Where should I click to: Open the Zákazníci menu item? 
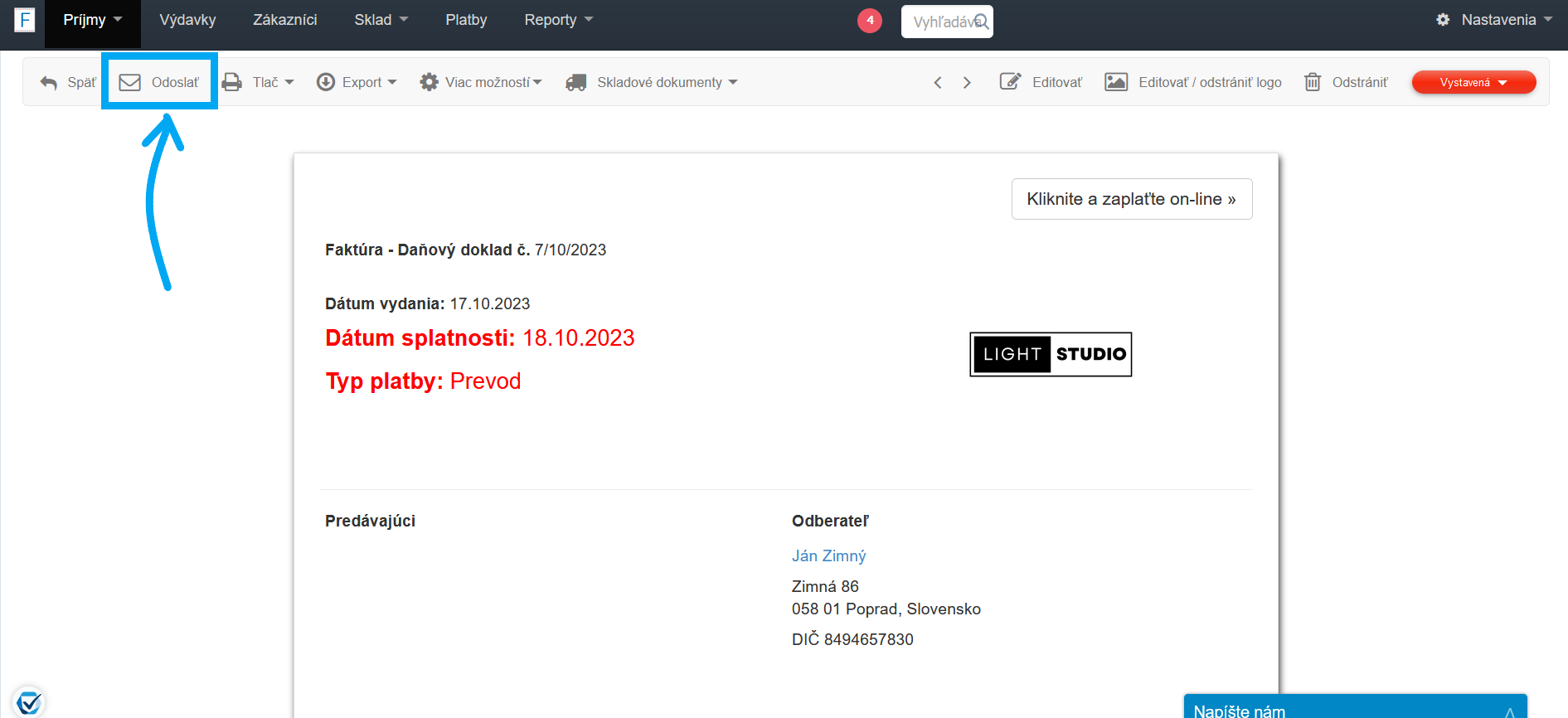[285, 20]
